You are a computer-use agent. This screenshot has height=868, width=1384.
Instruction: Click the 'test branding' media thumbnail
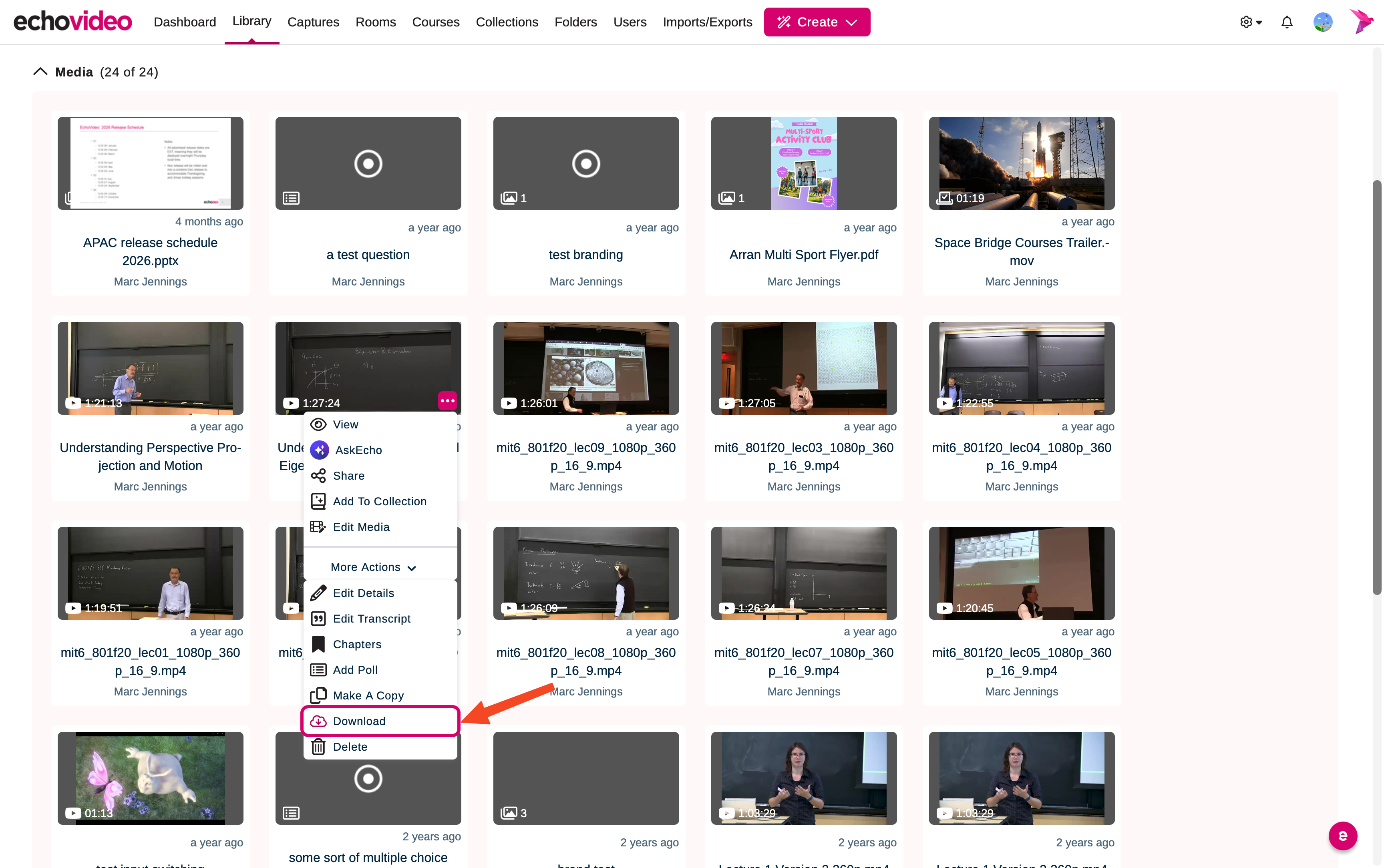[585, 163]
